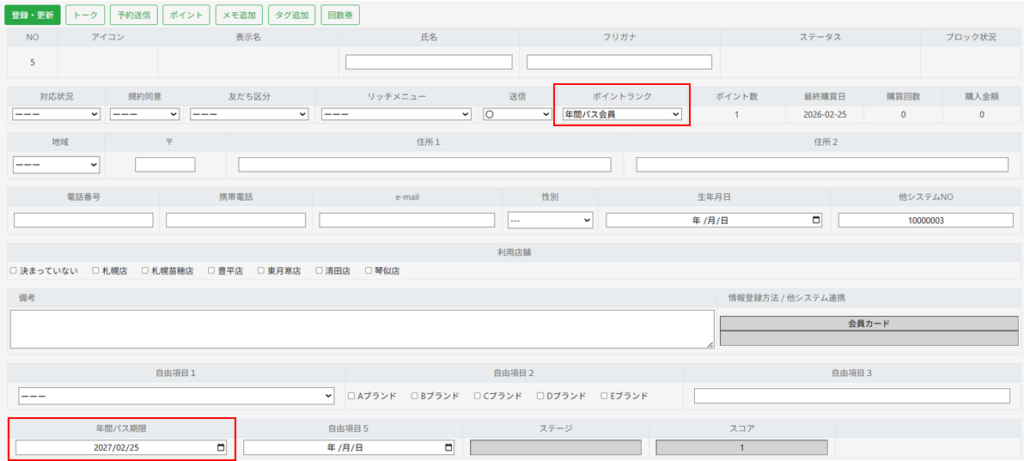Check the Dブランド checkbox

tap(541, 396)
